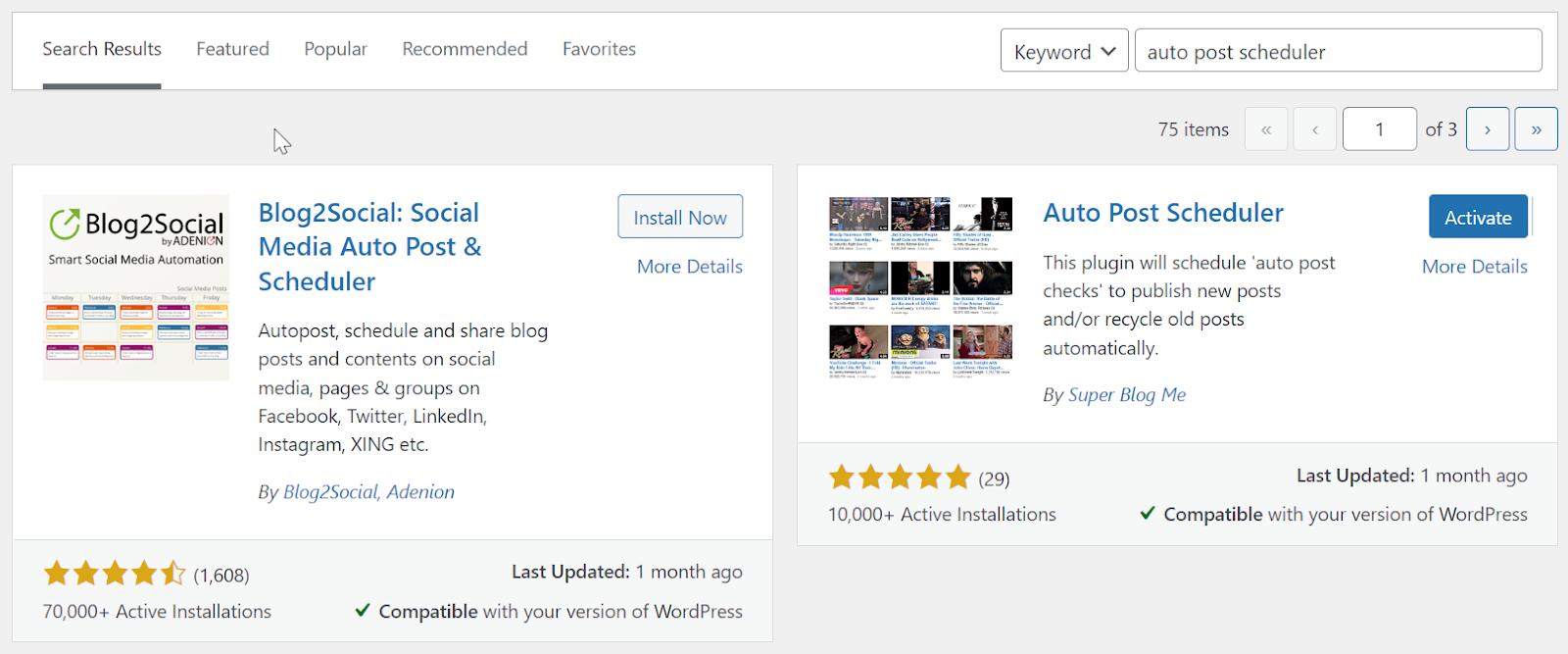Switch to the Featured tab
This screenshot has width=1568, height=654.
click(x=232, y=49)
